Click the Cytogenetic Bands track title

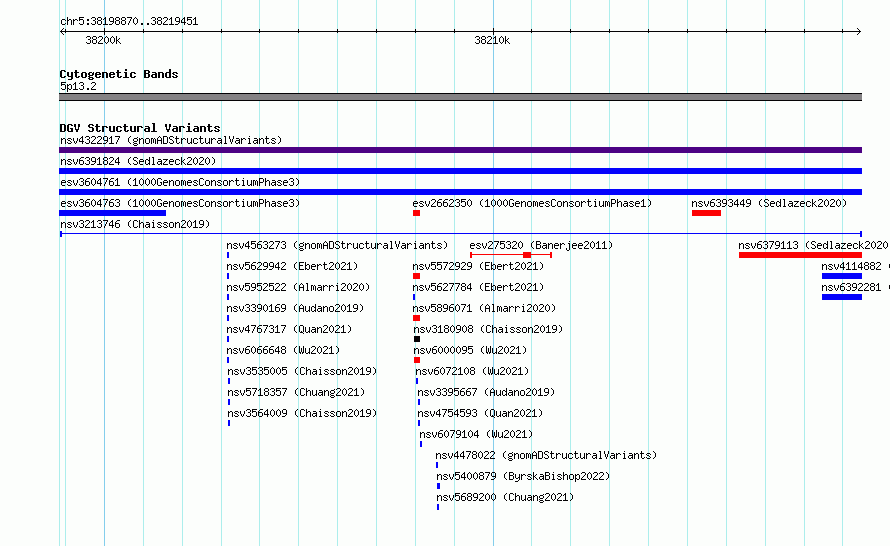(x=119, y=74)
